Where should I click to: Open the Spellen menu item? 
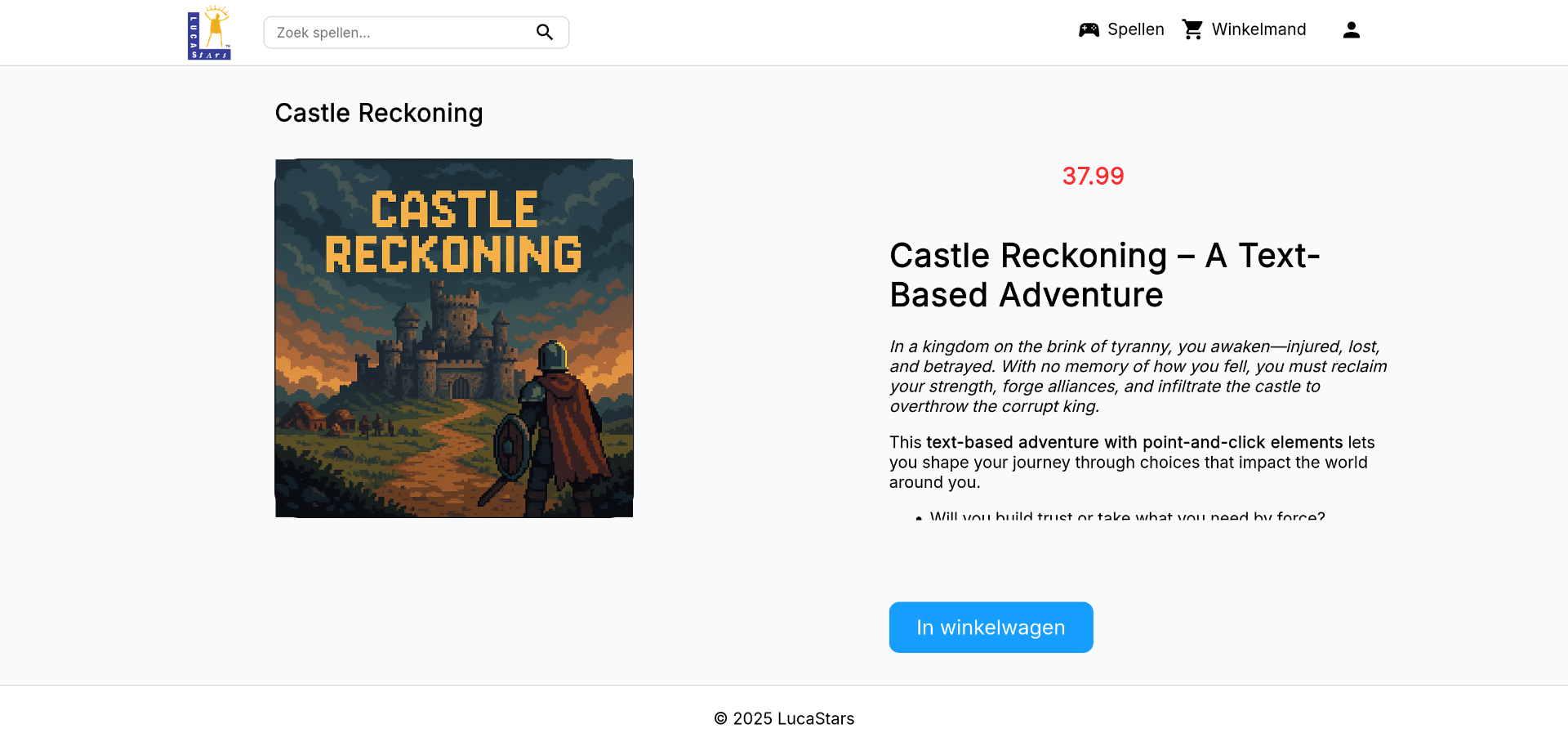(x=1135, y=30)
